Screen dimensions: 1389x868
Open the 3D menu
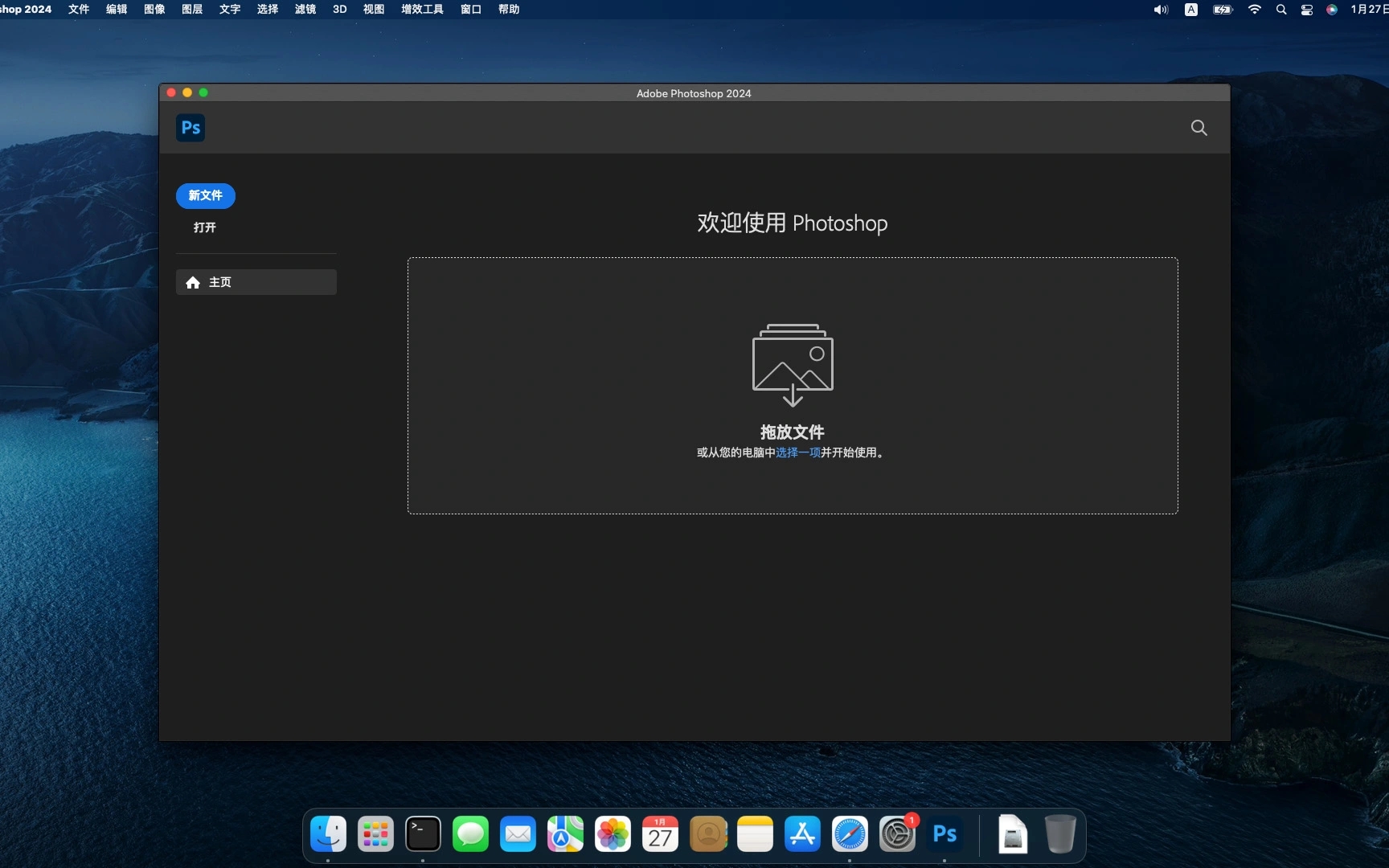(x=340, y=10)
